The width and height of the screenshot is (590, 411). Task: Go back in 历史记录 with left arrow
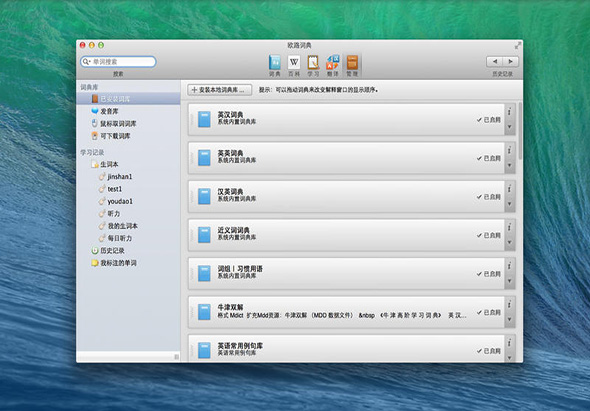tap(495, 61)
